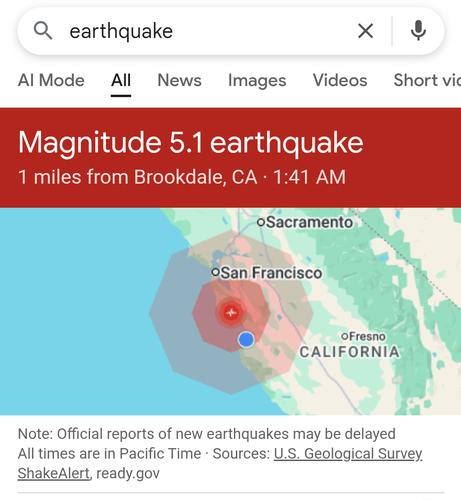461x500 pixels.
Task: Select the All tab
Action: click(121, 80)
